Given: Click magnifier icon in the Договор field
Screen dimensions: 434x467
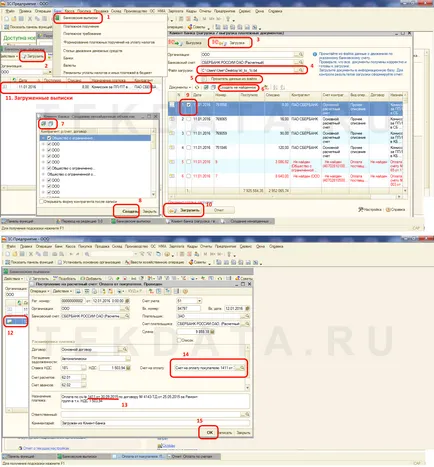Looking at the screenshot, I should coord(125,350).
